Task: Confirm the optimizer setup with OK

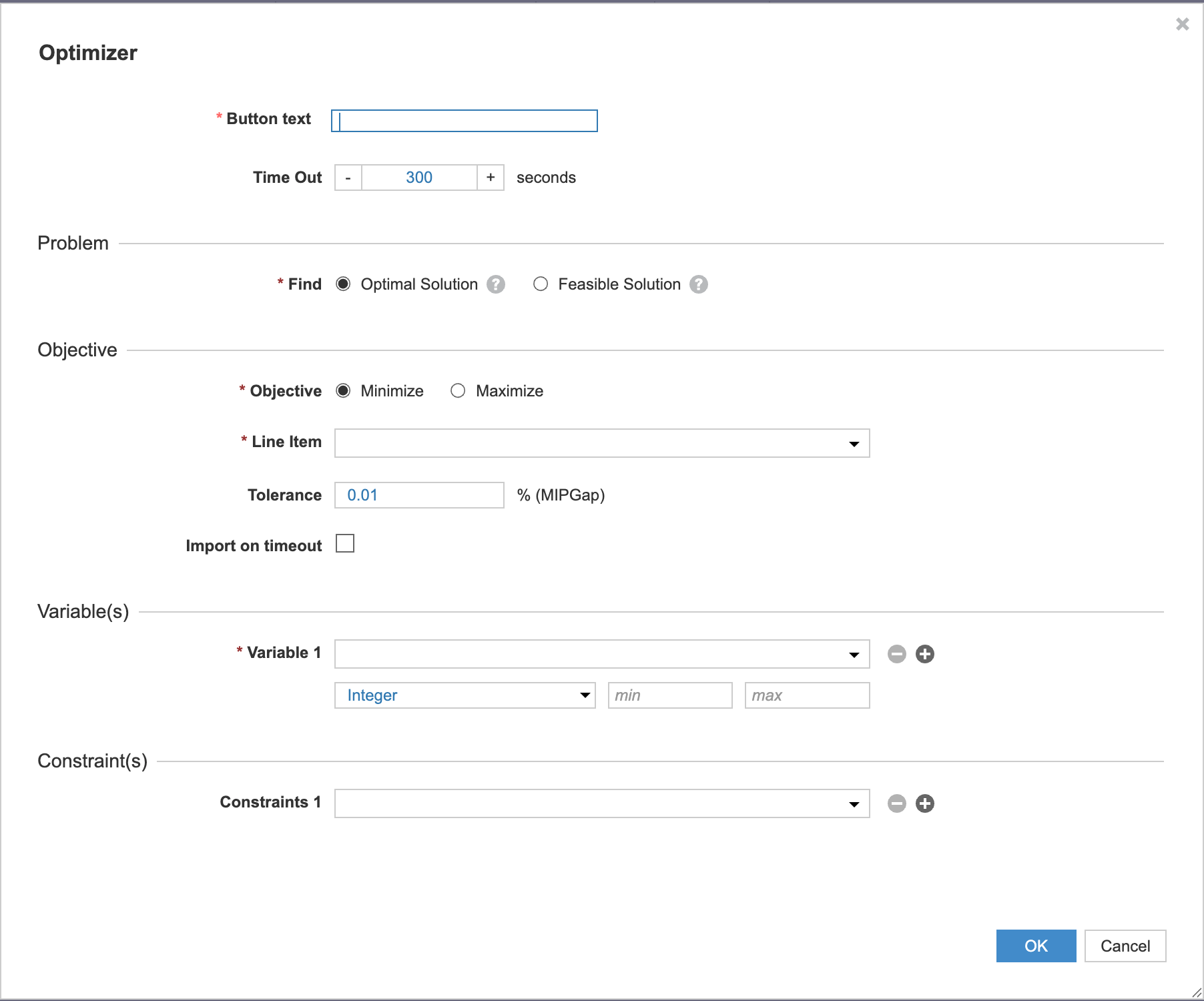Action: click(x=1035, y=946)
